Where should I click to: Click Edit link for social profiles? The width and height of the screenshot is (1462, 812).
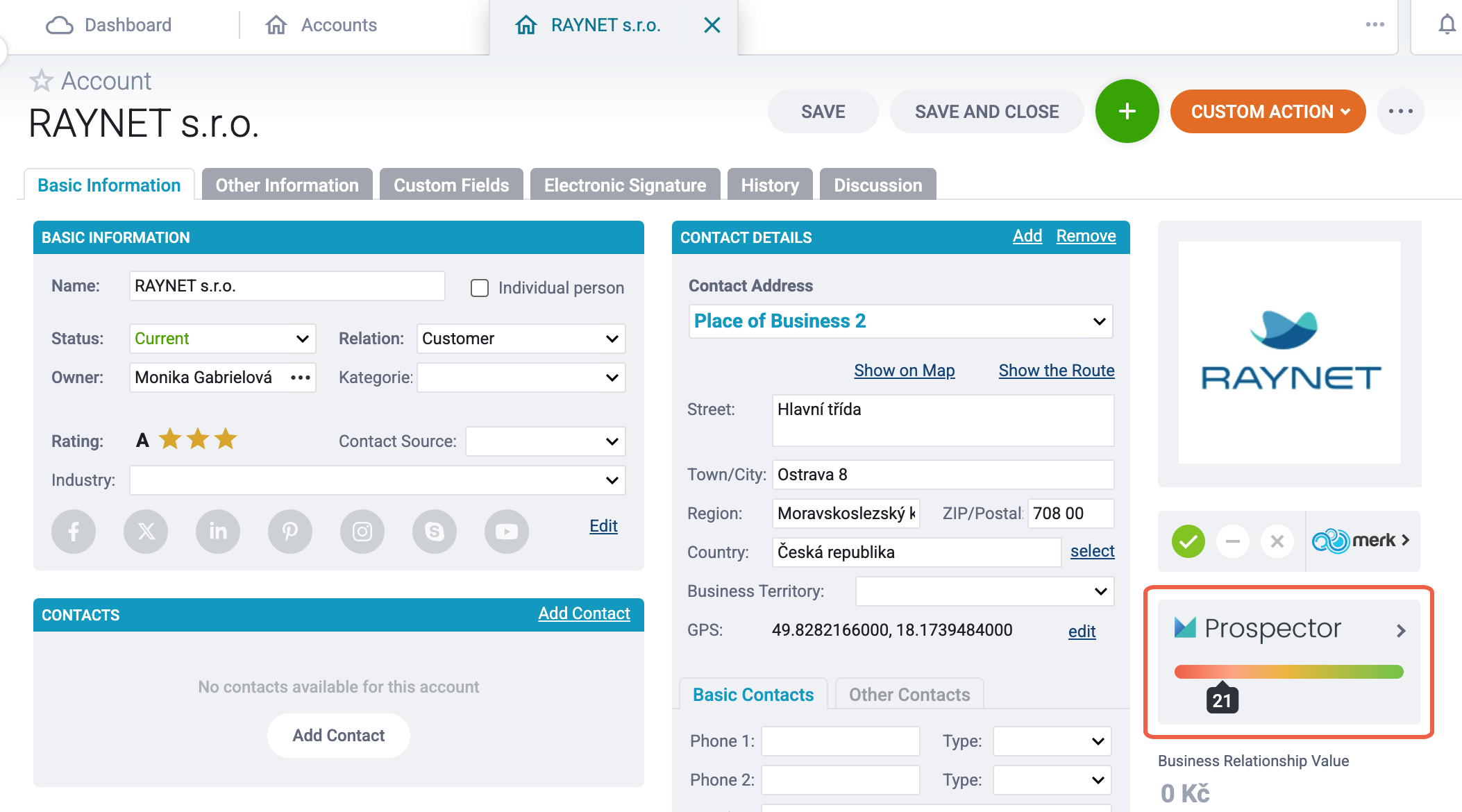pos(604,526)
